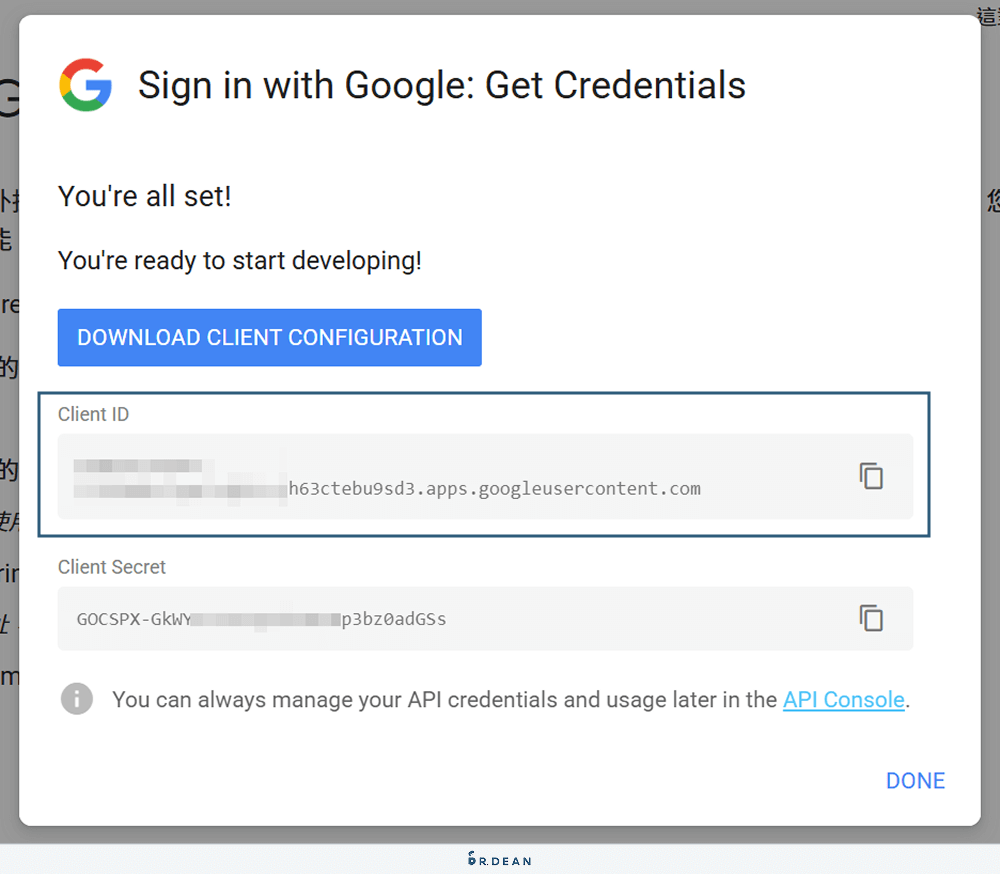Click the Client ID label
This screenshot has width=1000, height=874.
click(x=93, y=413)
